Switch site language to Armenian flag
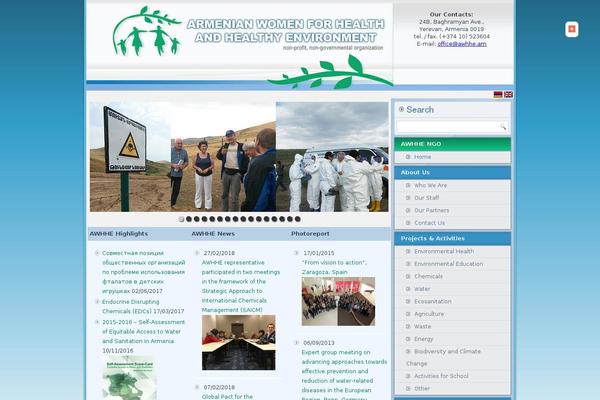 pos(498,95)
